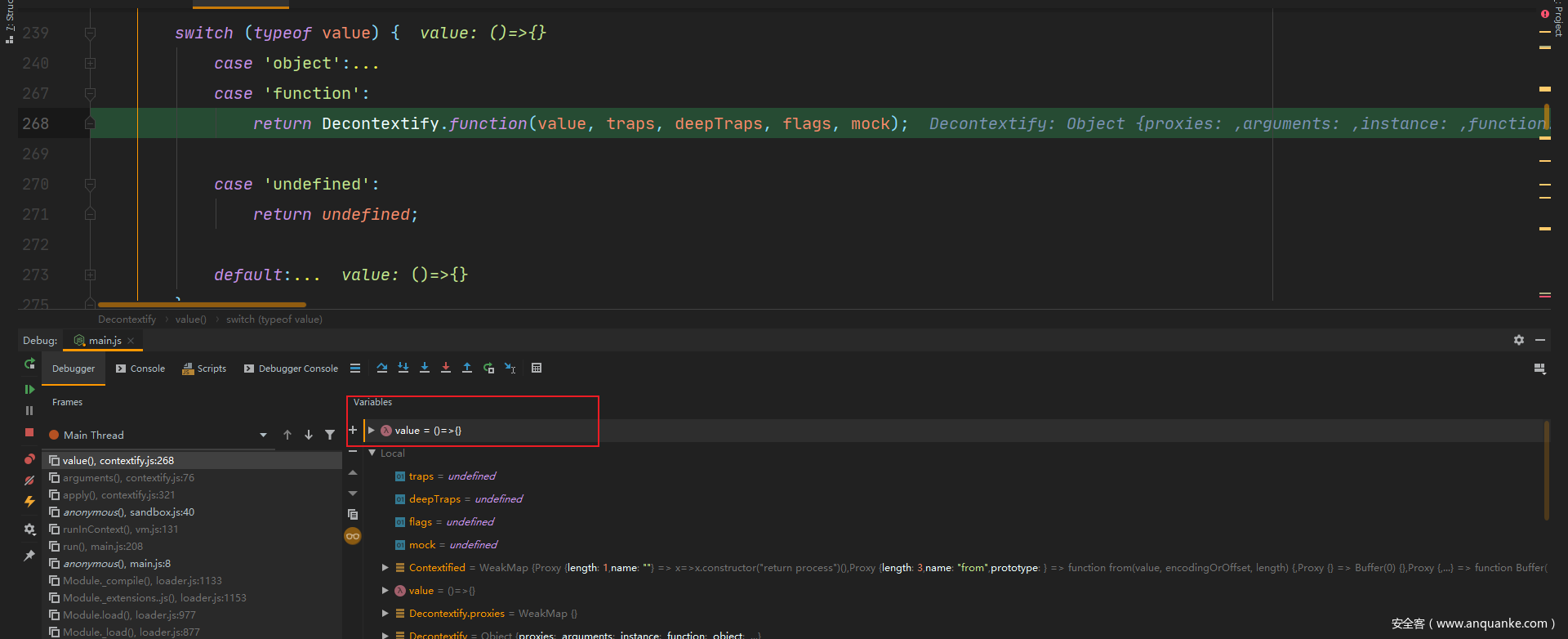Open the Evaluate Expression calculator icon
Viewport: 1568px width, 639px height.
(x=537, y=369)
